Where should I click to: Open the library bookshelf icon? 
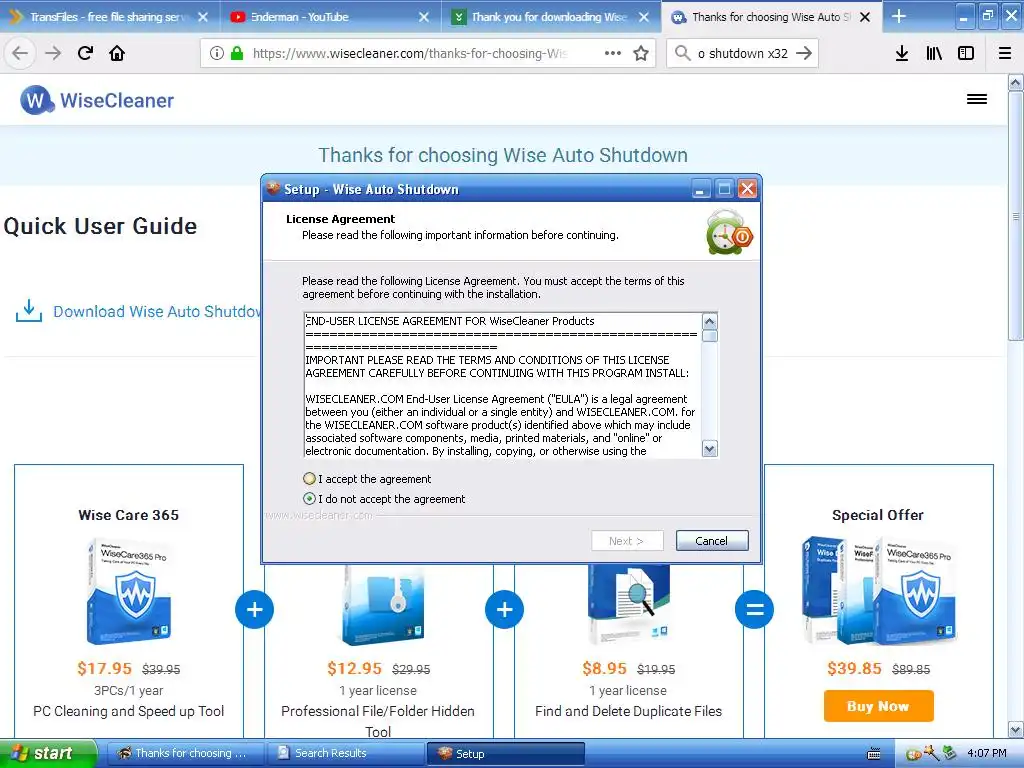(934, 54)
